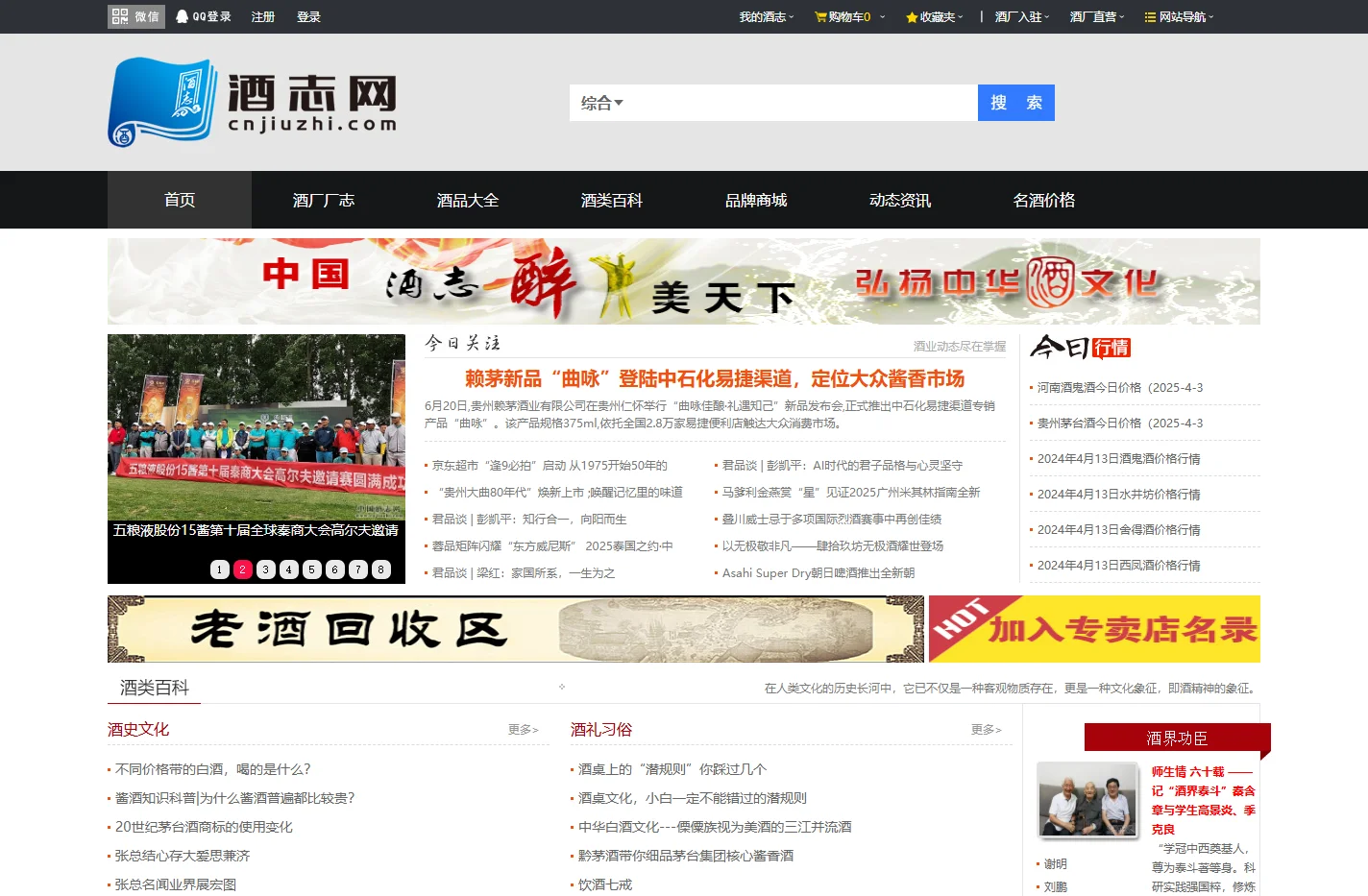Show slide 7 in carousel
This screenshot has width=1368, height=896.
[x=357, y=569]
